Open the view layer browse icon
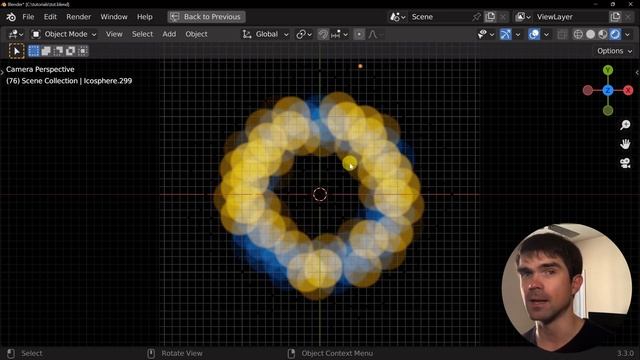This screenshot has height=360, width=640. (523, 17)
